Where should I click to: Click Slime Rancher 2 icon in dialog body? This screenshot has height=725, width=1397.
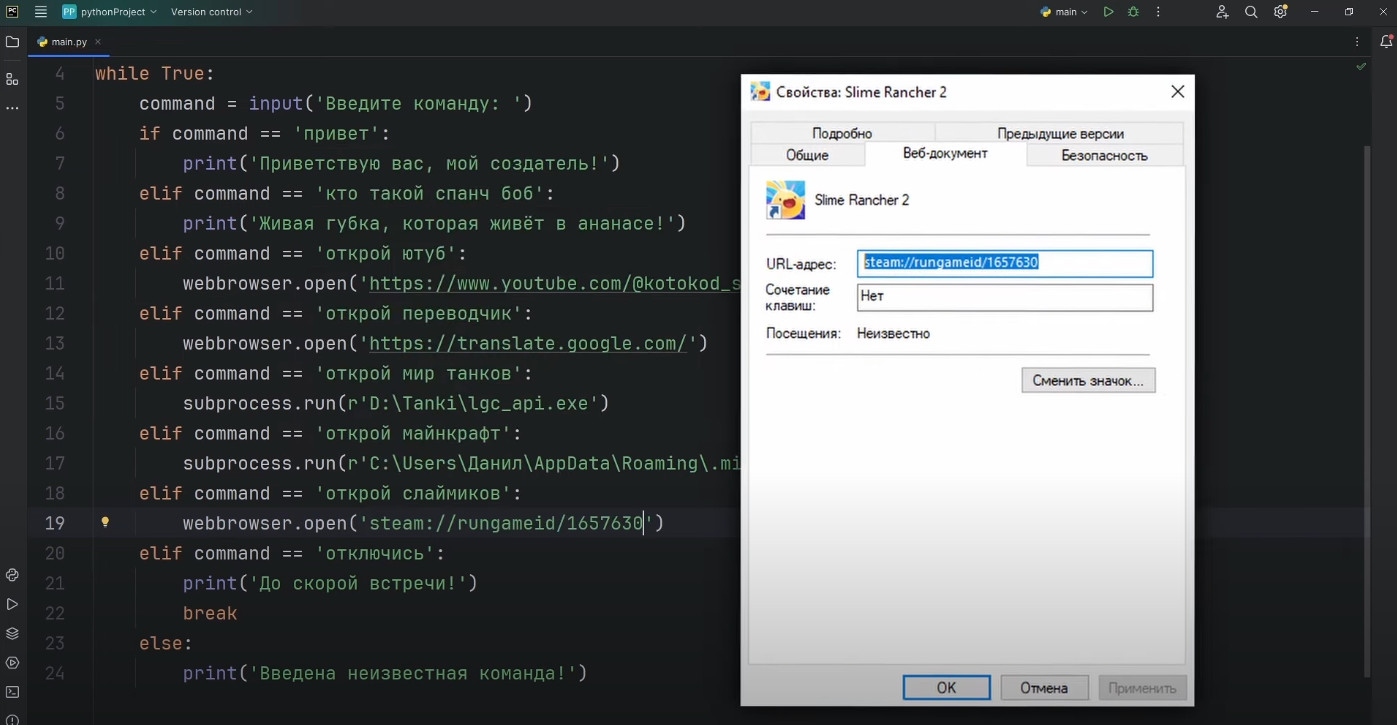[785, 200]
